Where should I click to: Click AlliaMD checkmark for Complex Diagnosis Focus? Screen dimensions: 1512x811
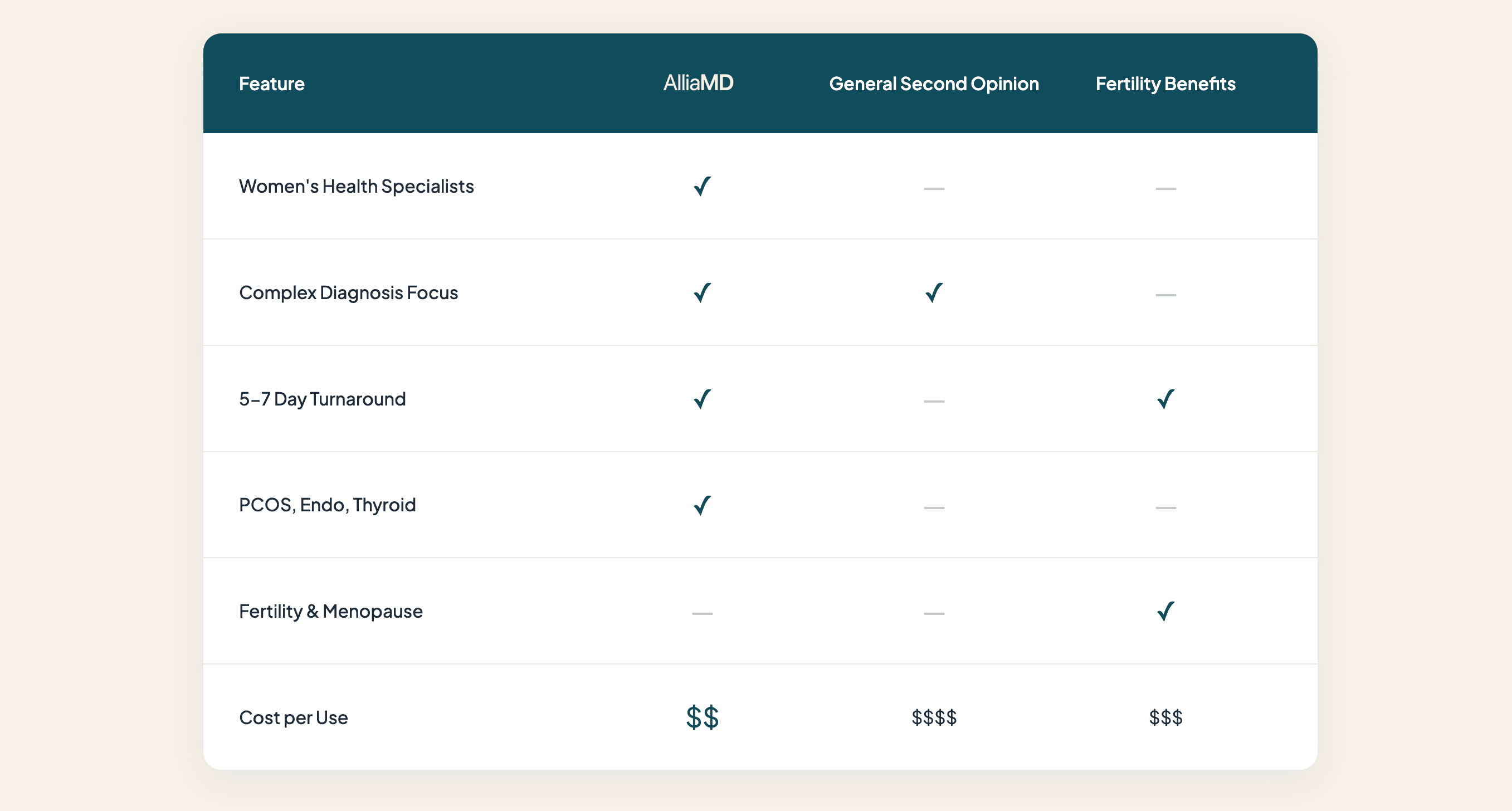pos(702,293)
